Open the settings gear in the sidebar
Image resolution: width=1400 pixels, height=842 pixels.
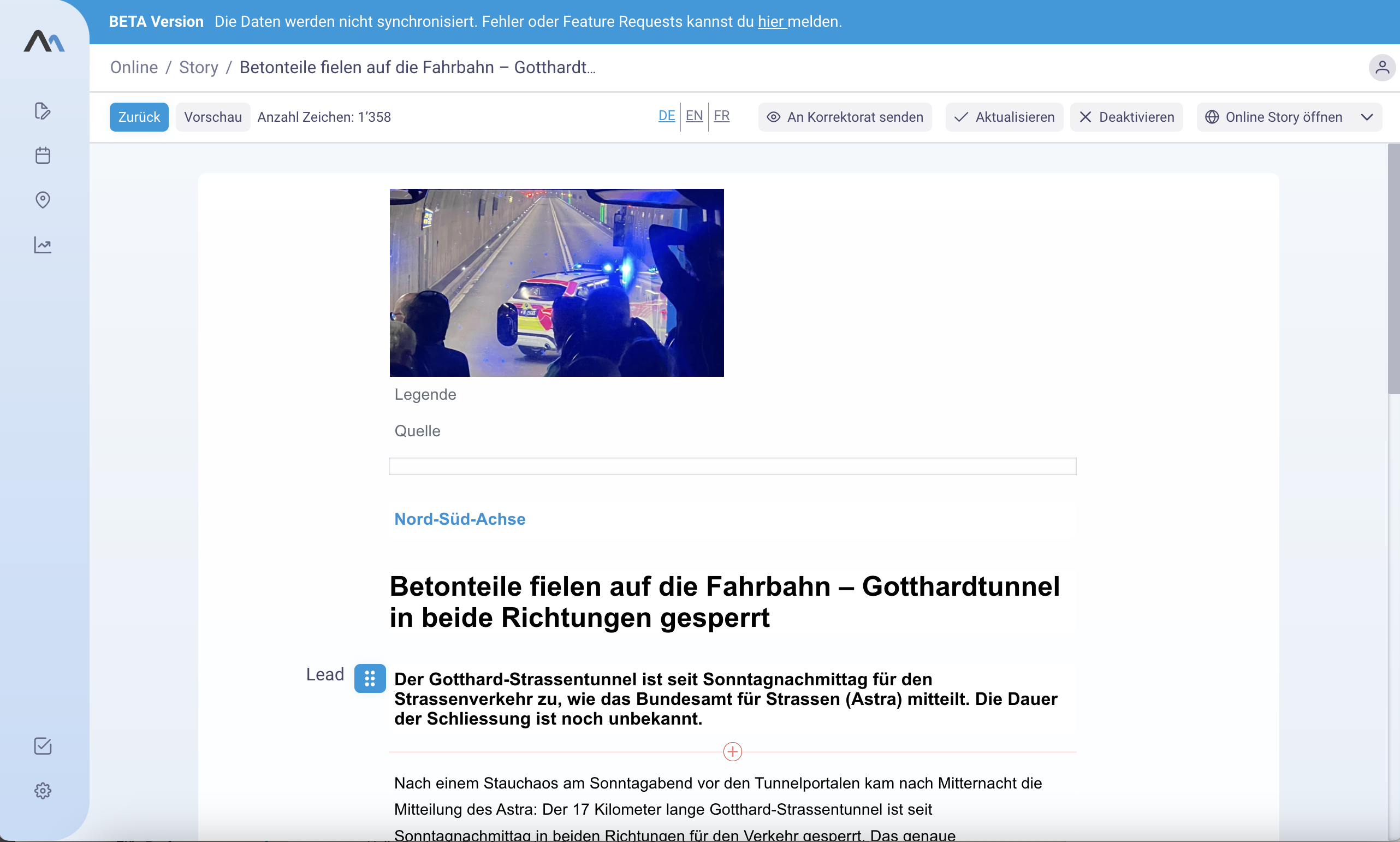coord(43,790)
